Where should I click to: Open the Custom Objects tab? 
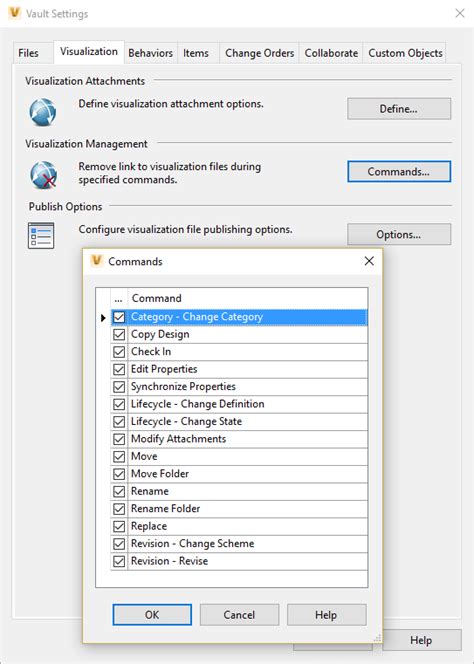tap(405, 53)
